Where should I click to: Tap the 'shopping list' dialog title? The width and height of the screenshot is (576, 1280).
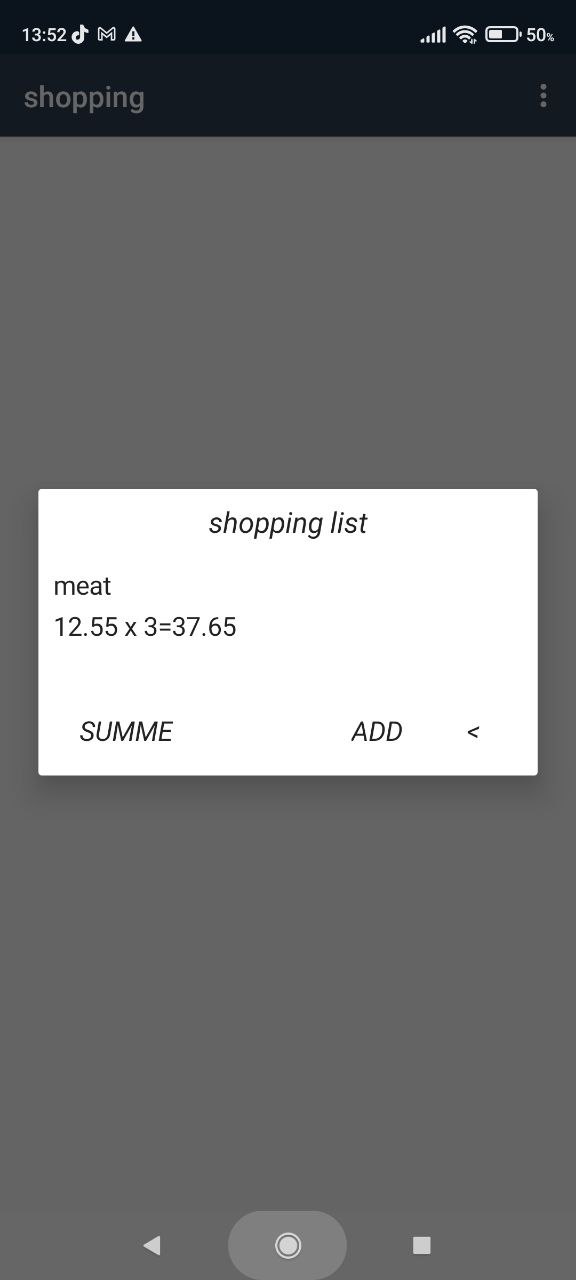[x=288, y=523]
